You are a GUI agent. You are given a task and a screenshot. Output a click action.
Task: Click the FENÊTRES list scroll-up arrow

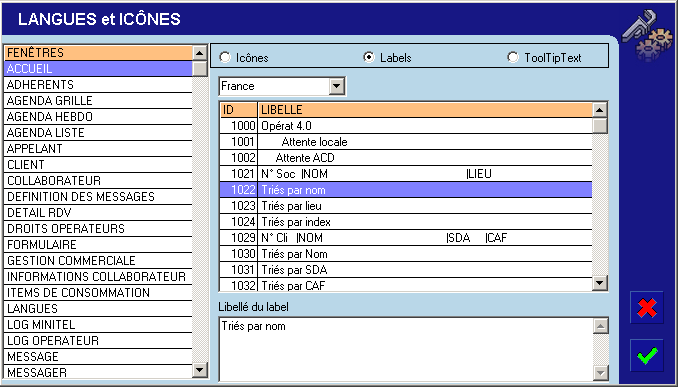[199, 53]
